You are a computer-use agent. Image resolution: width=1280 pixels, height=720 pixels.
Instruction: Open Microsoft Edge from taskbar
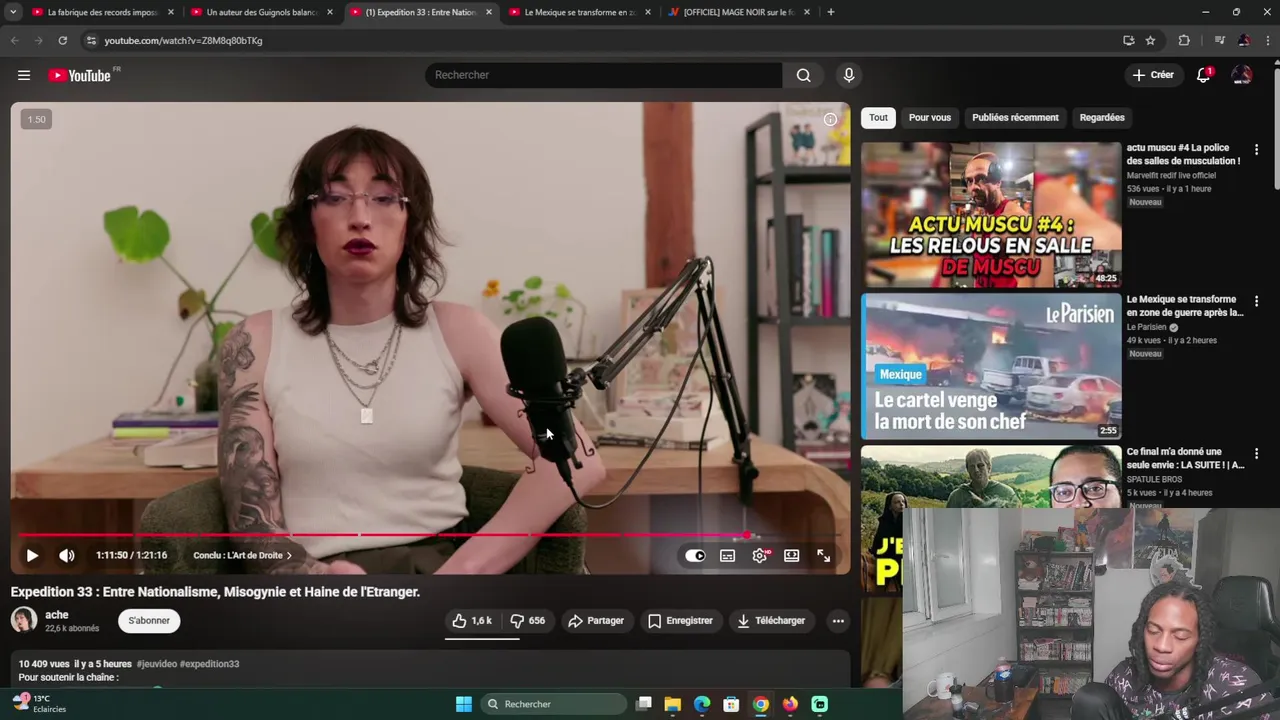[x=702, y=704]
